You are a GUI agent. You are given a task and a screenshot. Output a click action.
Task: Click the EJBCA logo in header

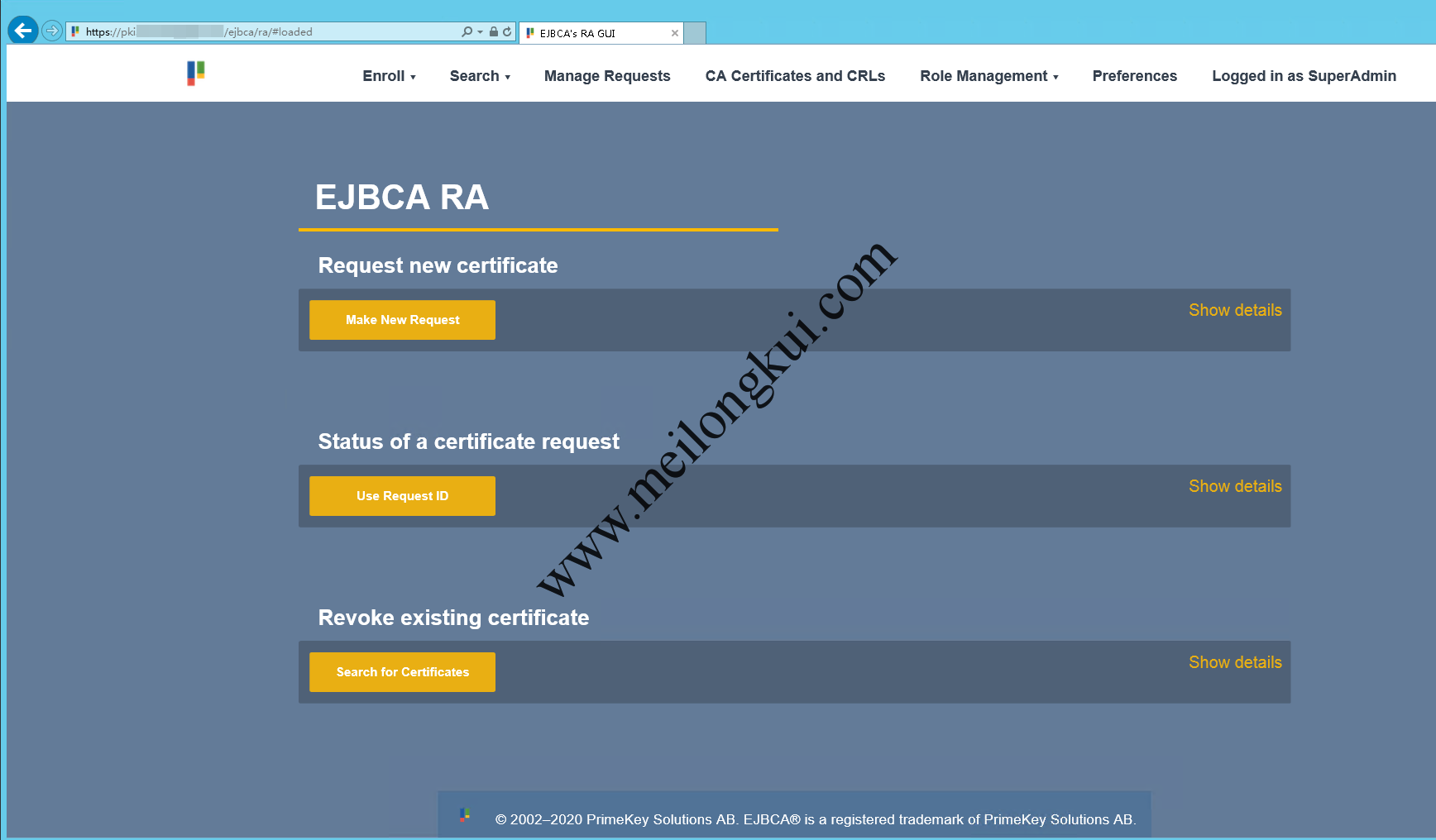(x=196, y=74)
